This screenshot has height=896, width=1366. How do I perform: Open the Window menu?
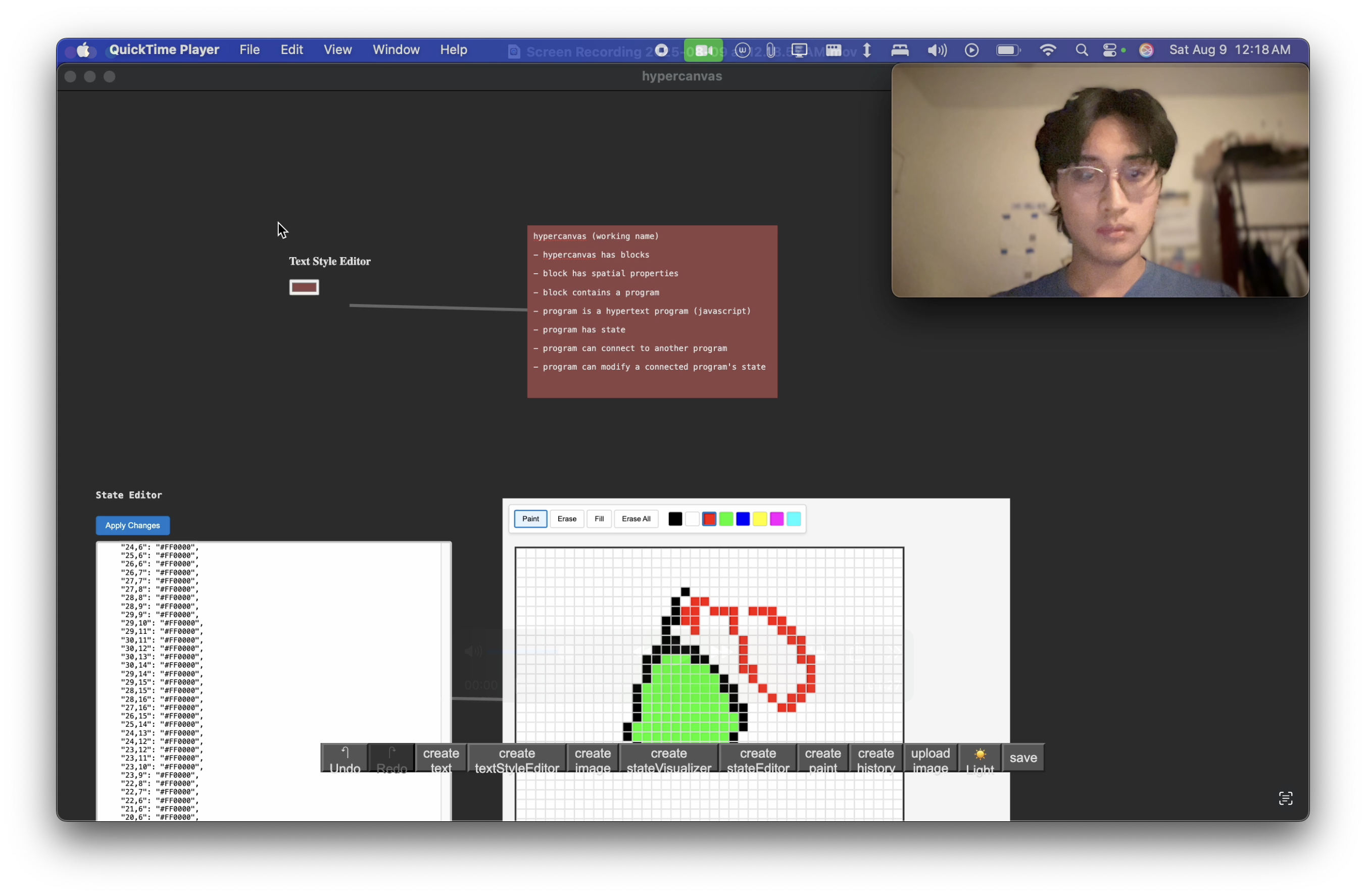[x=396, y=50]
